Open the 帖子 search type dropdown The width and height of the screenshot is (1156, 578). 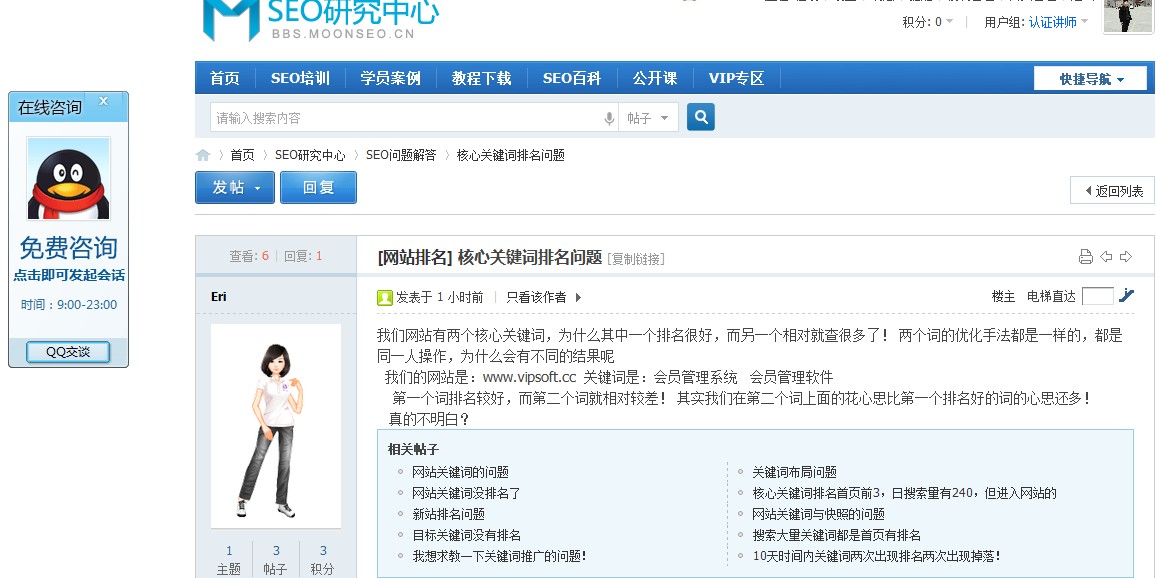648,118
